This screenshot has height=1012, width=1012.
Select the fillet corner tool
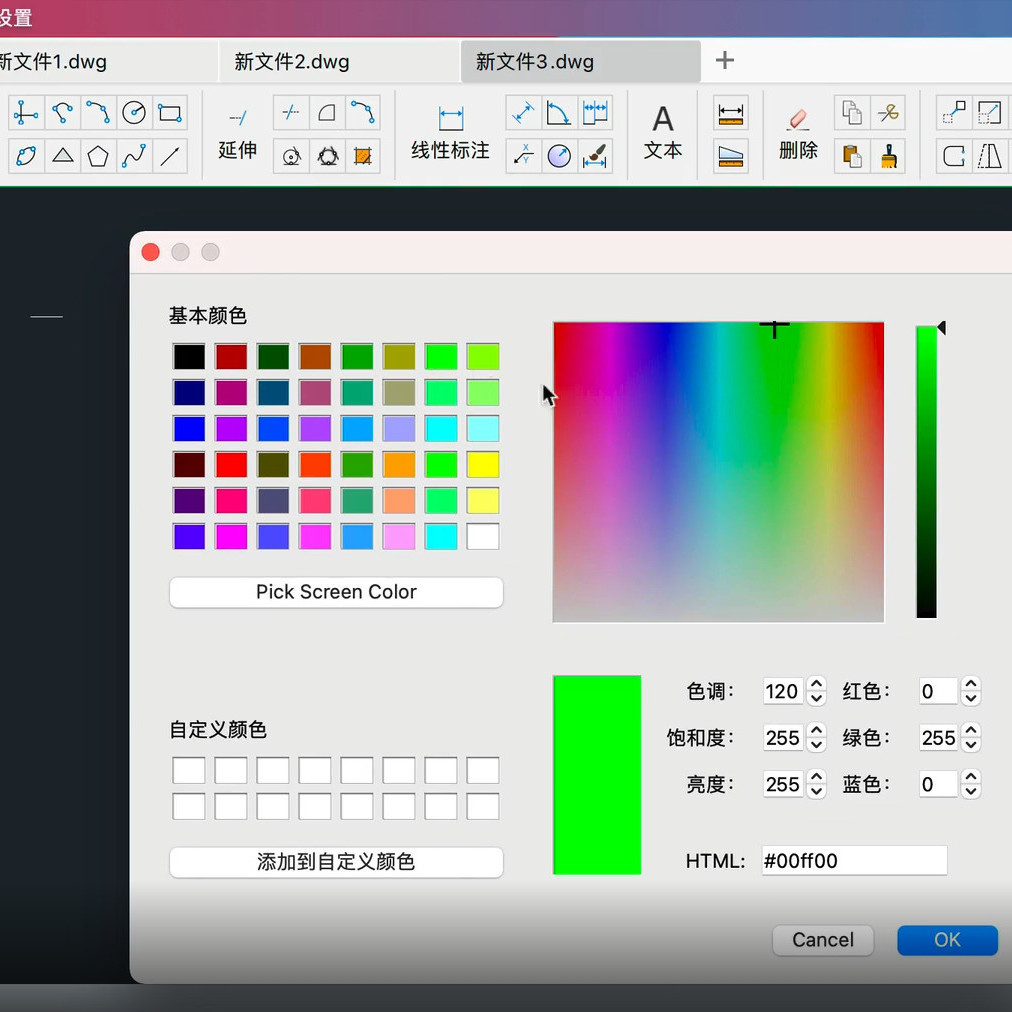327,113
